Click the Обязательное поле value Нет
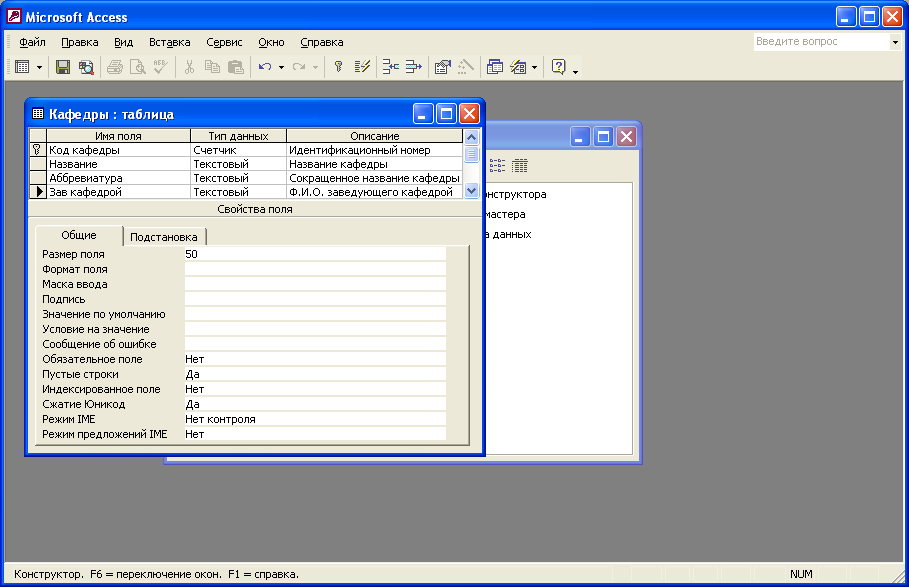 click(315, 359)
